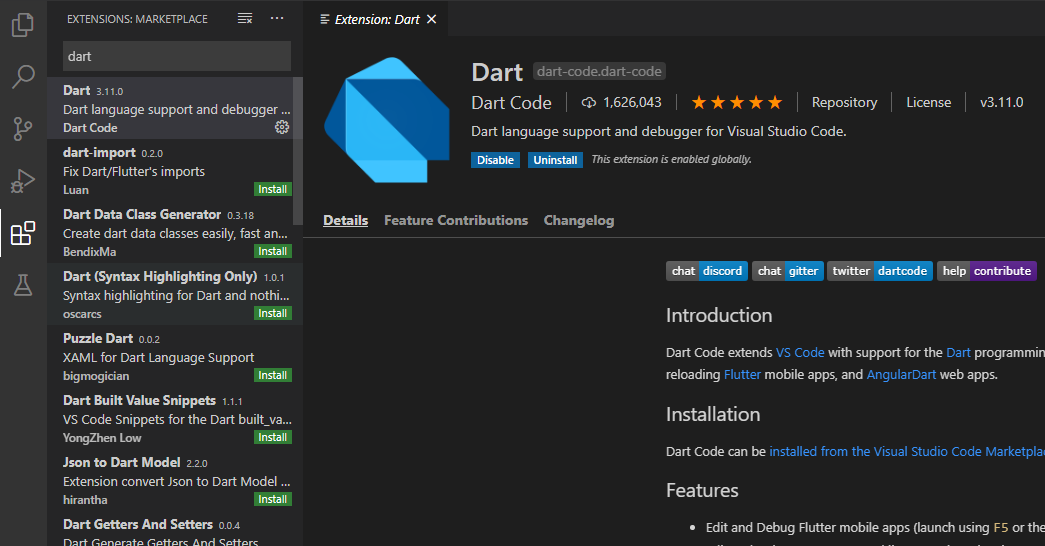The height and width of the screenshot is (546, 1045).
Task: Open the Testing flask icon view
Action: [23, 285]
